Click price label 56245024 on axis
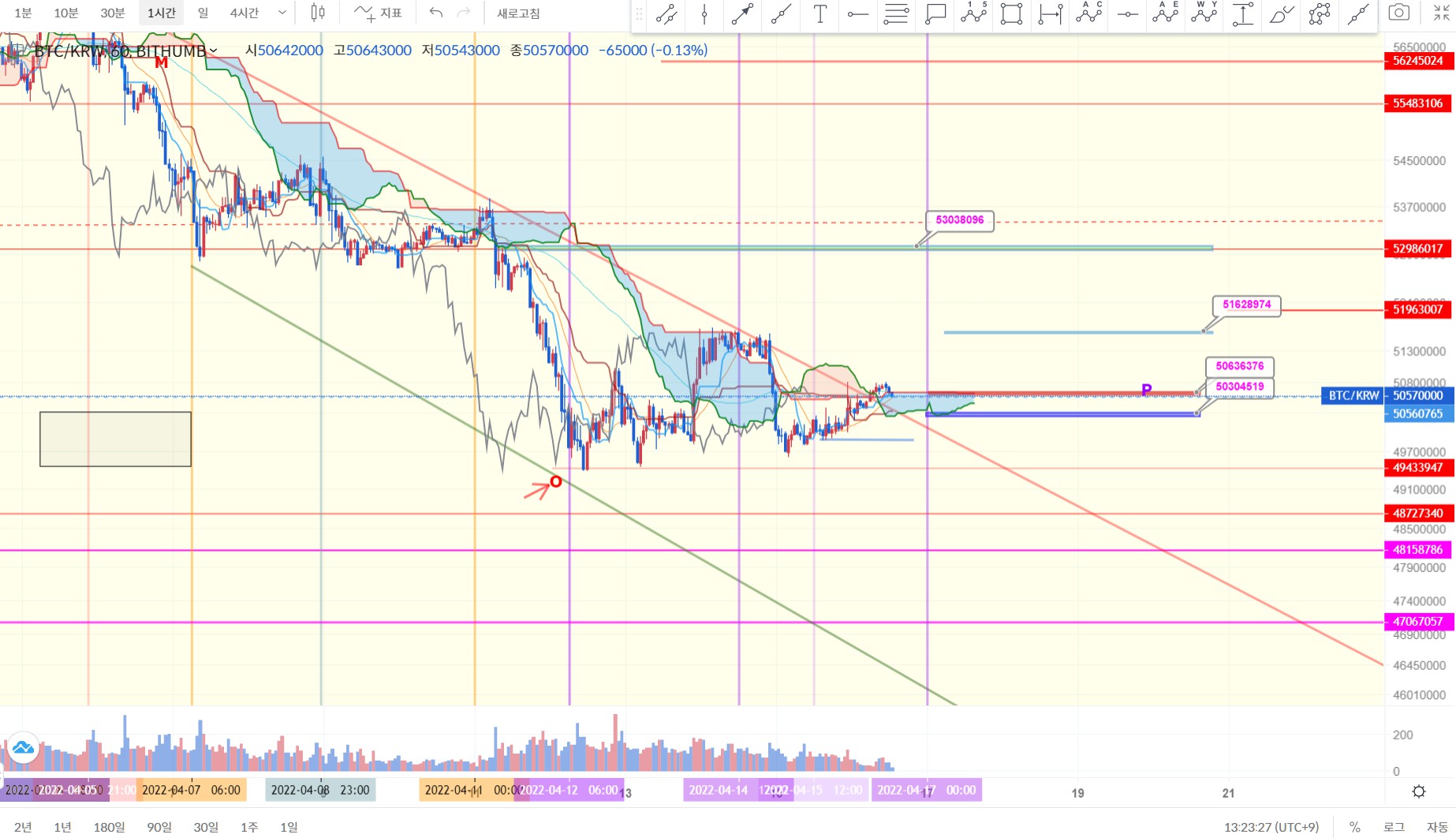1456x838 pixels. pyautogui.click(x=1418, y=61)
